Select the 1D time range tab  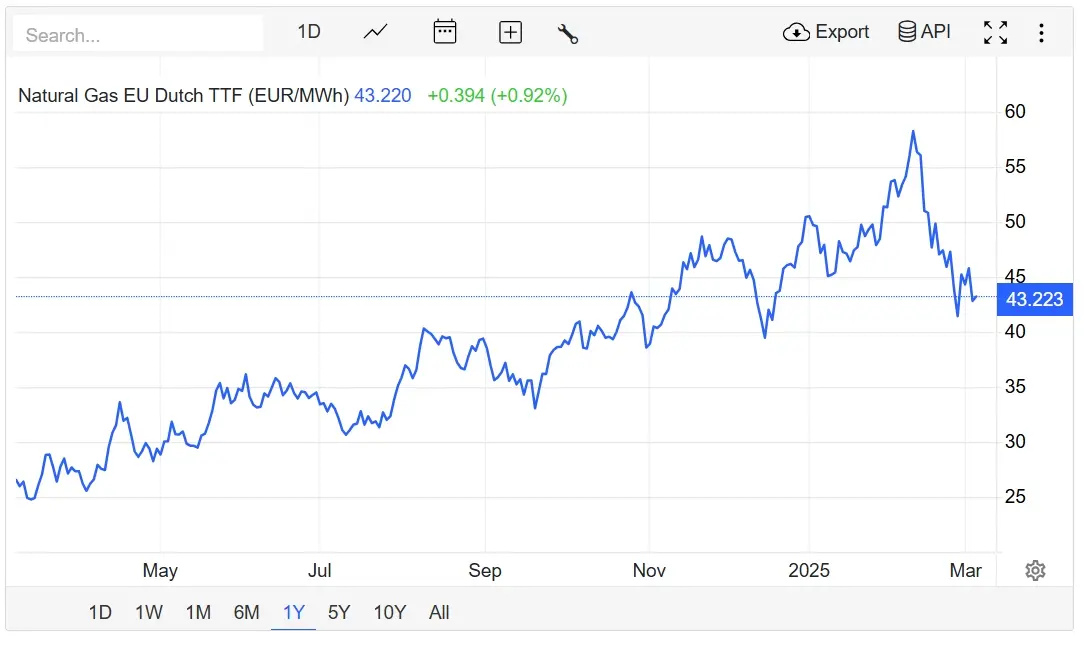100,613
